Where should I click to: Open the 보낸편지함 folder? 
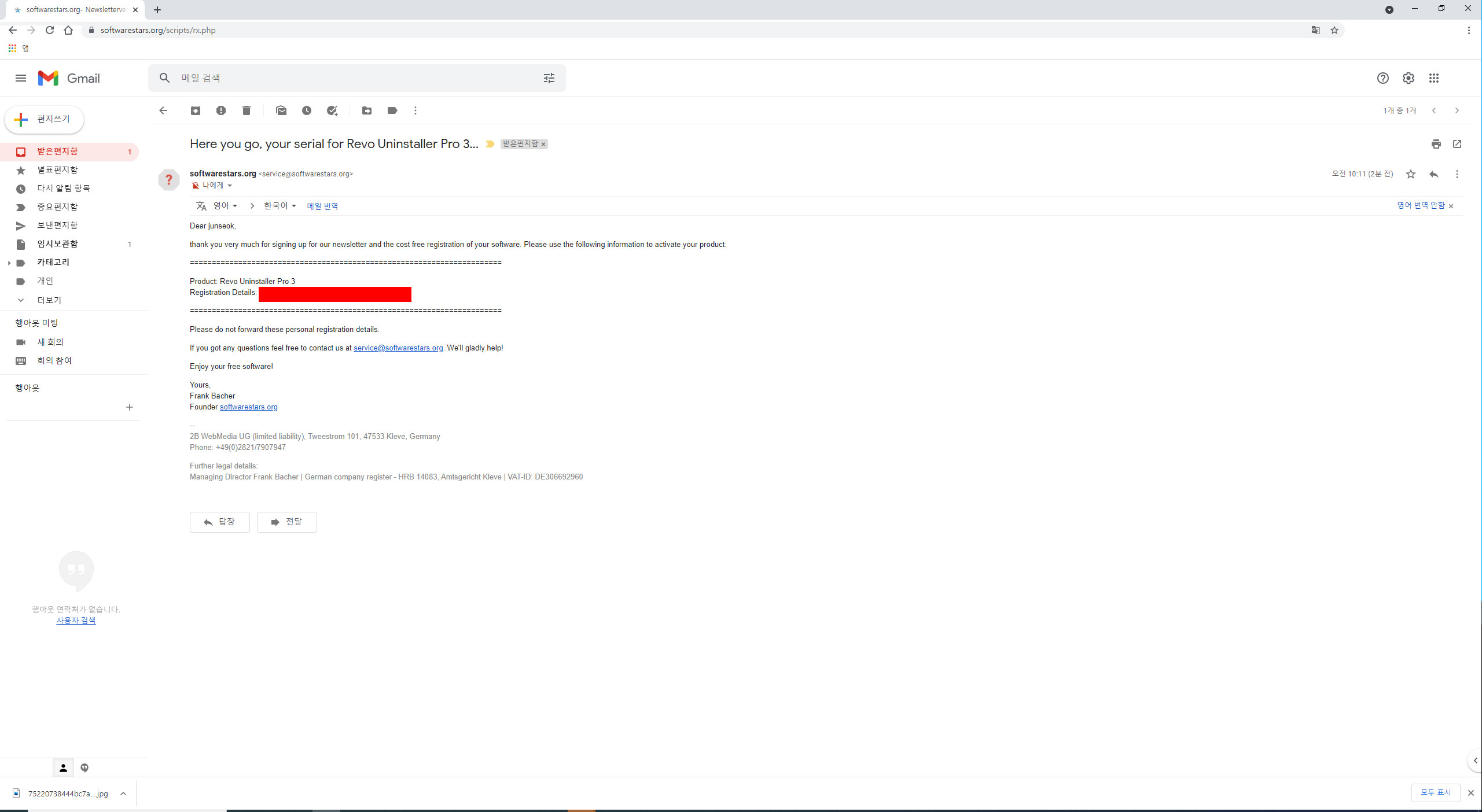[x=69, y=226]
